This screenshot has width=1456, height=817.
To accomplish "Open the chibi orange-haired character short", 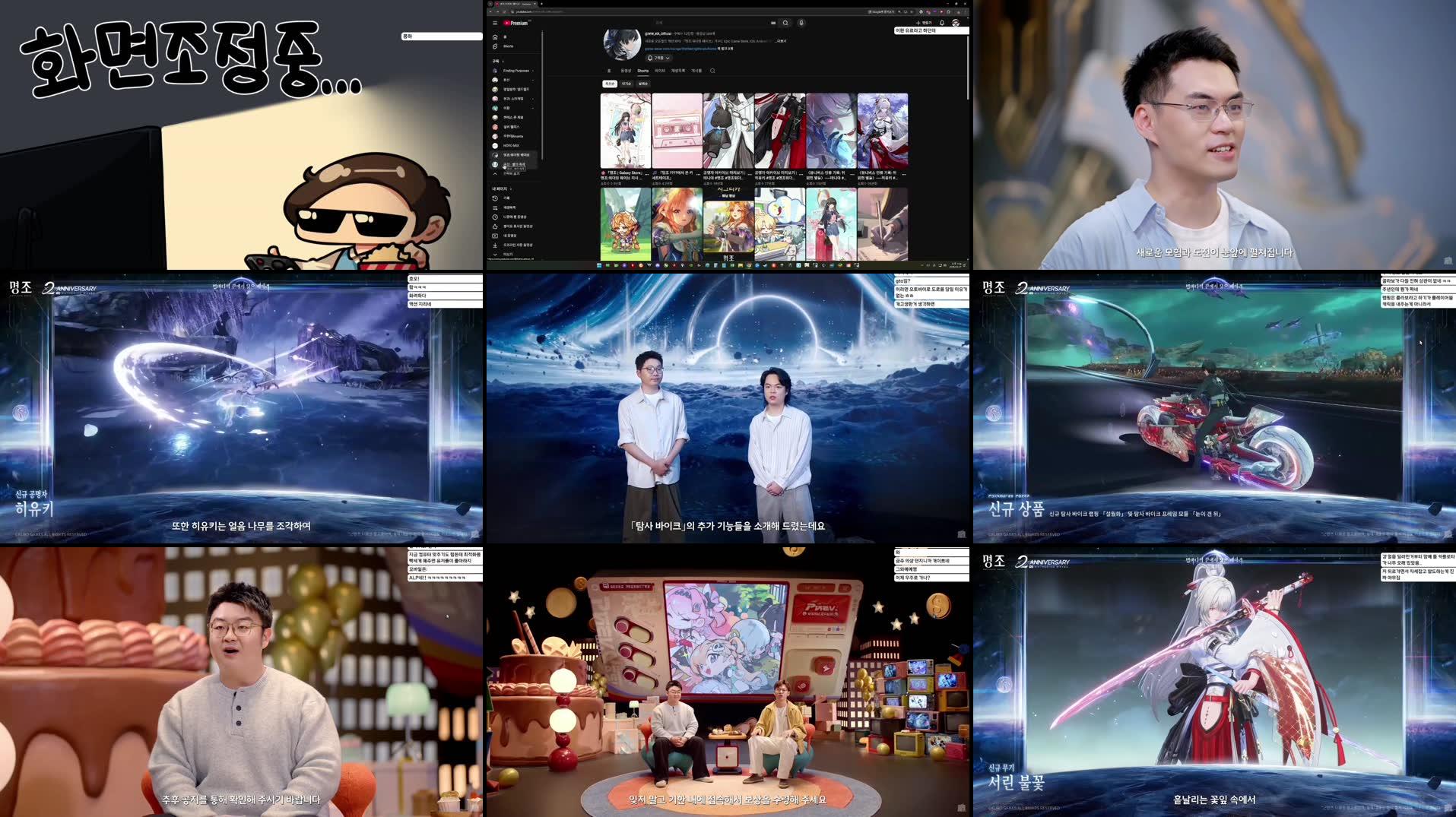I will 626,224.
